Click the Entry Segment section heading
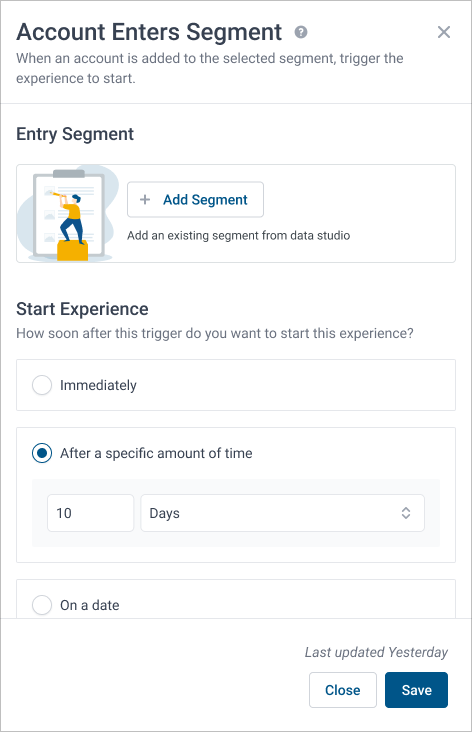Image resolution: width=472 pixels, height=732 pixels. [x=75, y=134]
